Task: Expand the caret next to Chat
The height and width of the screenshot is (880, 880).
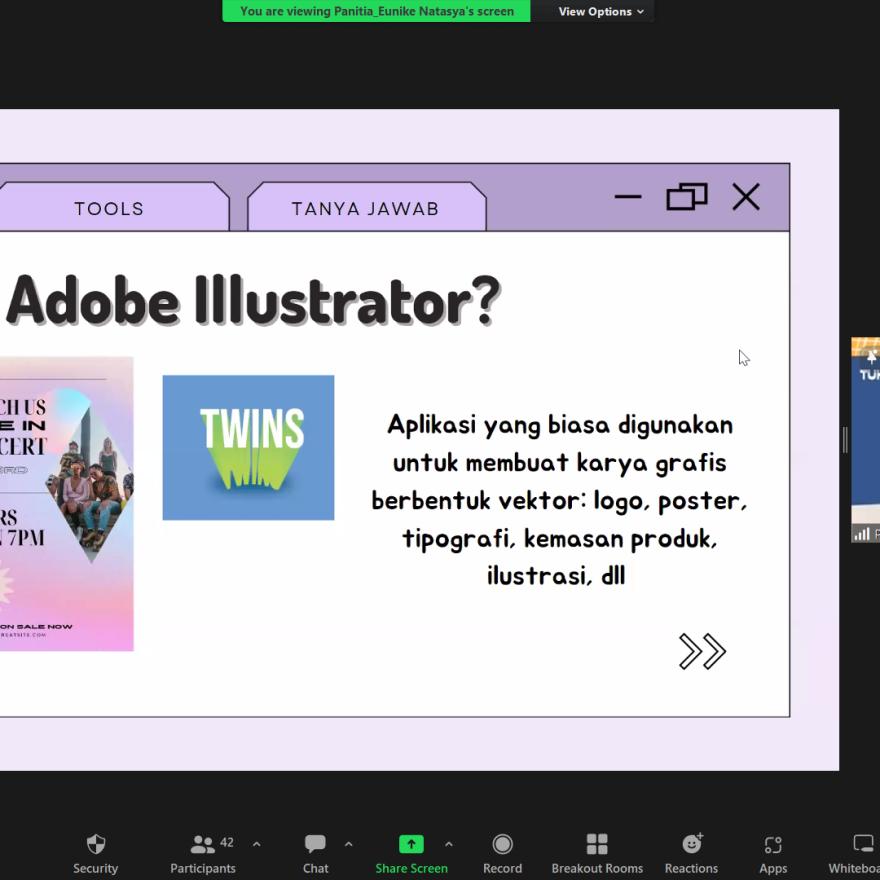Action: [348, 844]
